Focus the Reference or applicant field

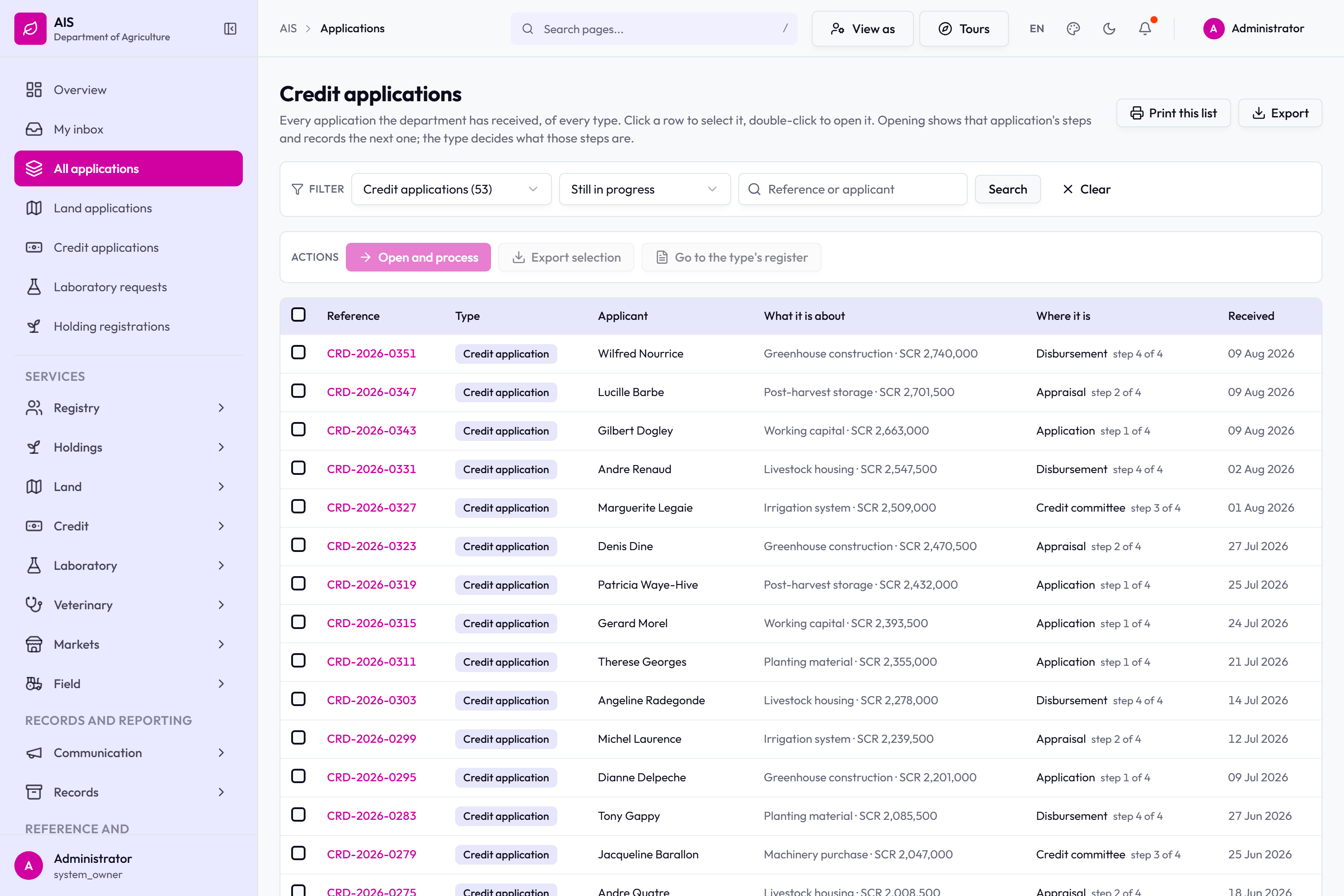point(853,189)
